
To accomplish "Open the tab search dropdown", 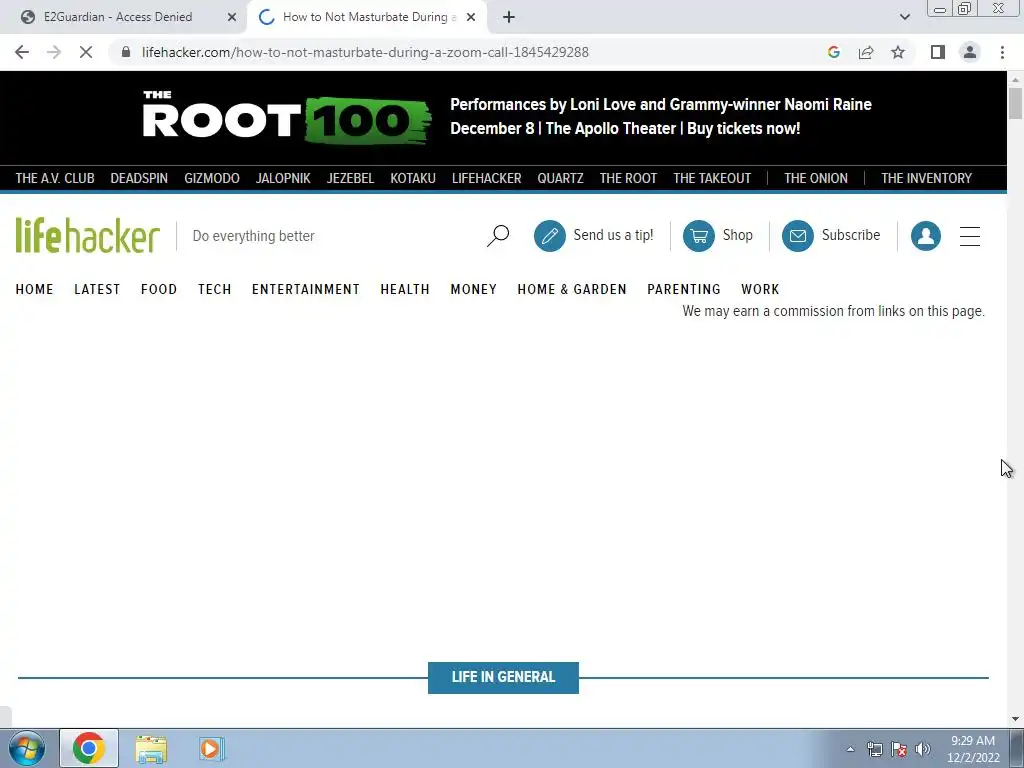I will [x=904, y=17].
